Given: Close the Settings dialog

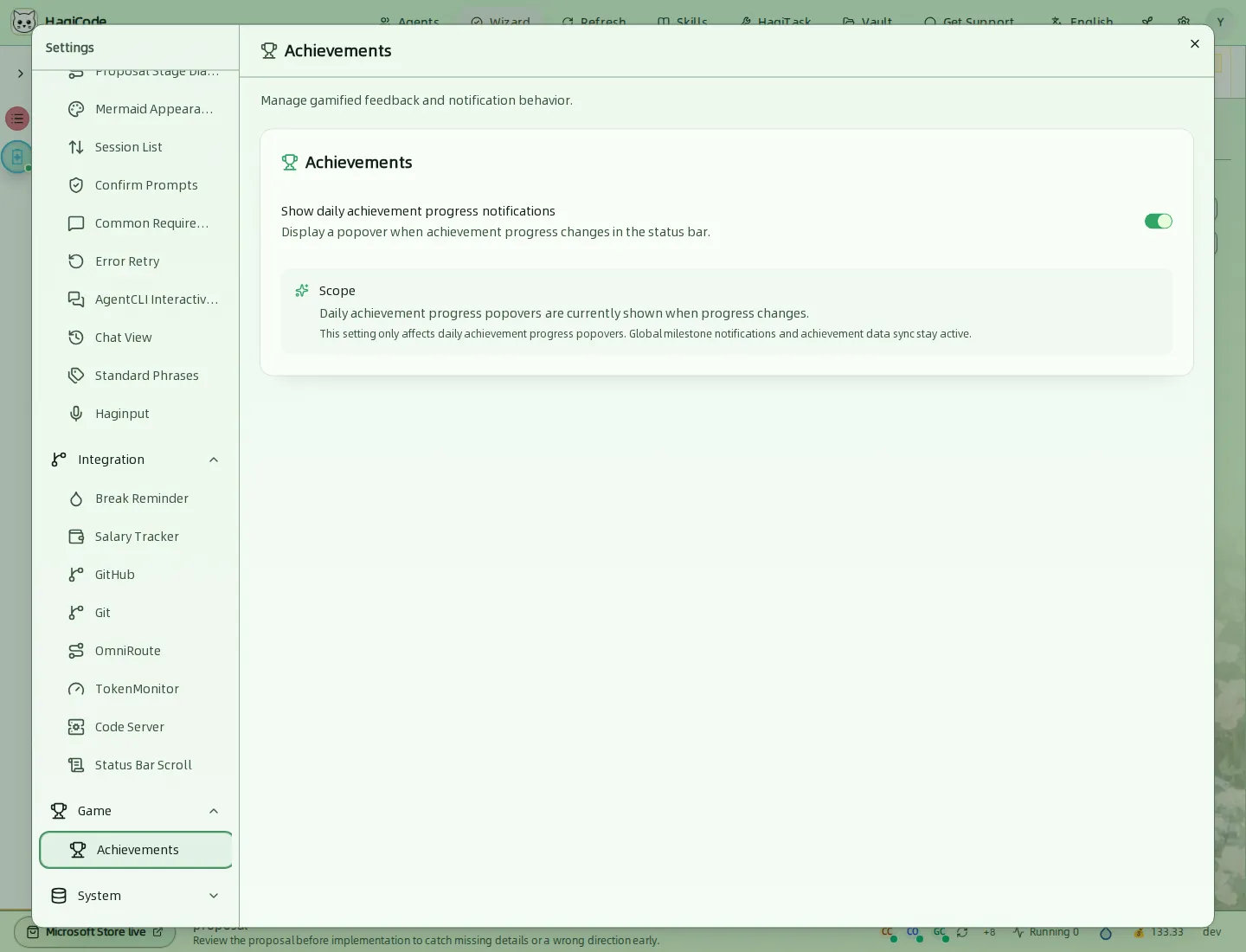Looking at the screenshot, I should pos(1195,44).
